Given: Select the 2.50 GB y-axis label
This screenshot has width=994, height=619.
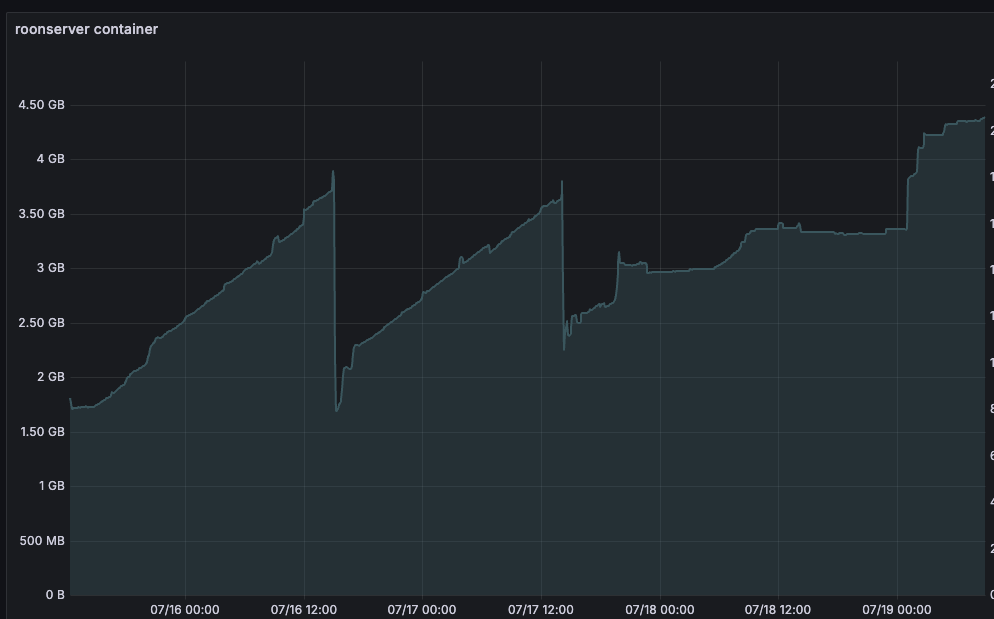Looking at the screenshot, I should (x=41, y=323).
